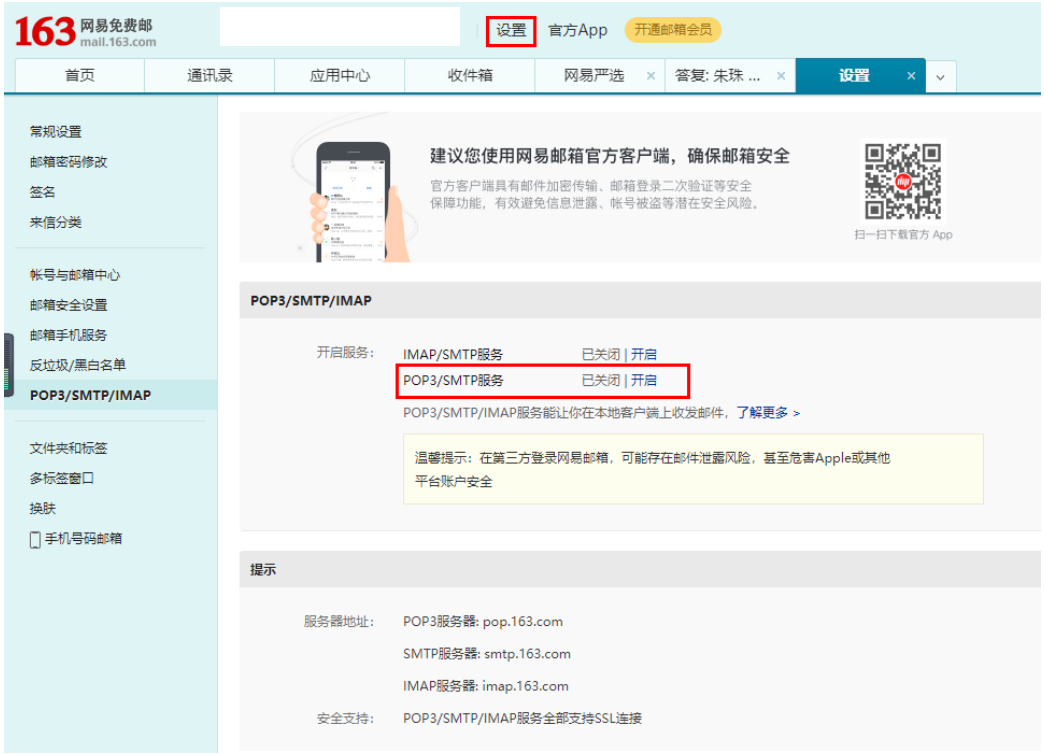Image resolution: width=1044 pixels, height=755 pixels.
Task: Click the 163 NetEase mail logo
Action: 85,31
